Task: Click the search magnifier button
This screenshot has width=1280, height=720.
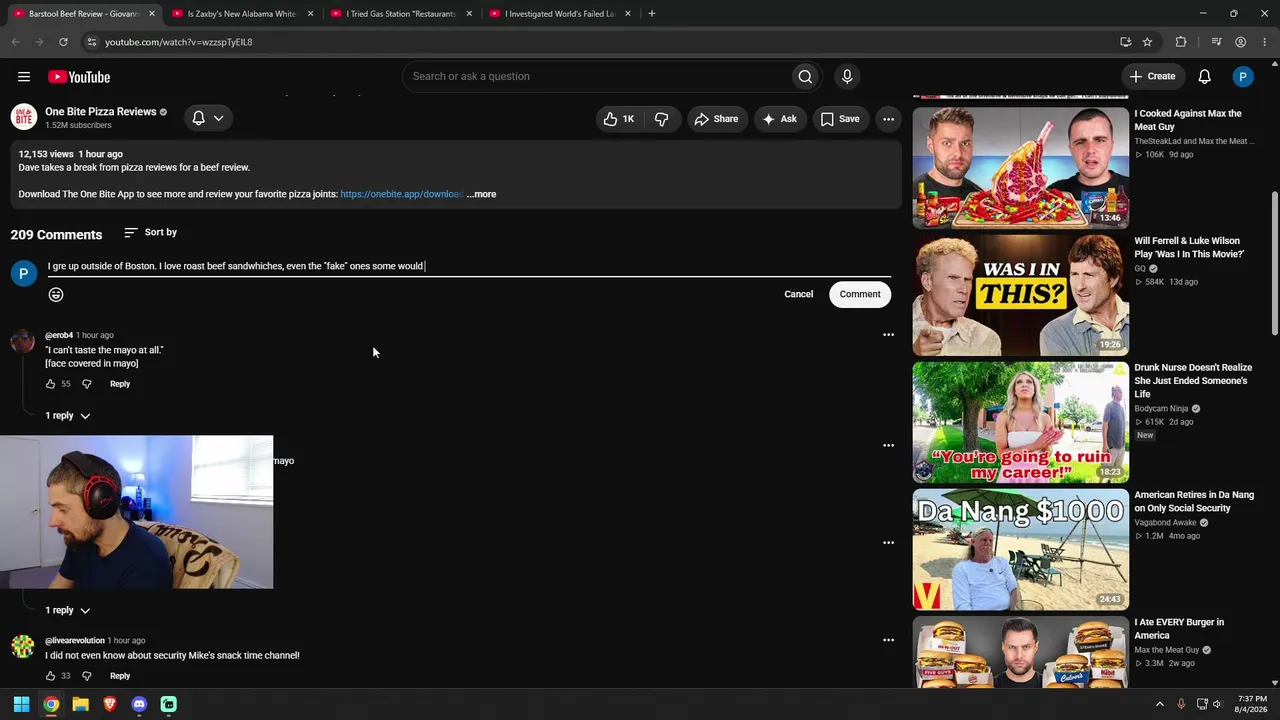Action: point(805,77)
